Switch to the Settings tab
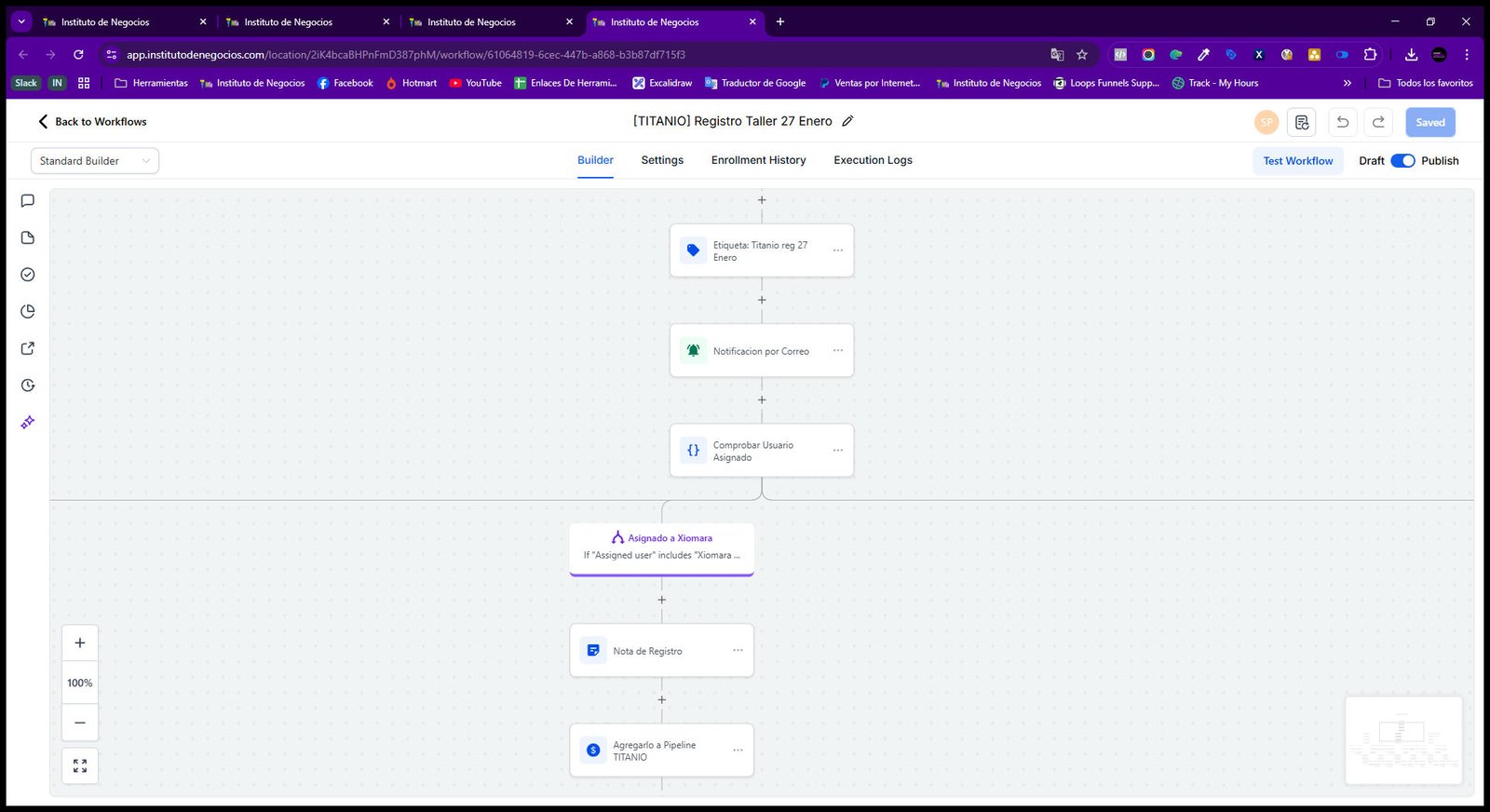The height and width of the screenshot is (812, 1490). point(662,160)
